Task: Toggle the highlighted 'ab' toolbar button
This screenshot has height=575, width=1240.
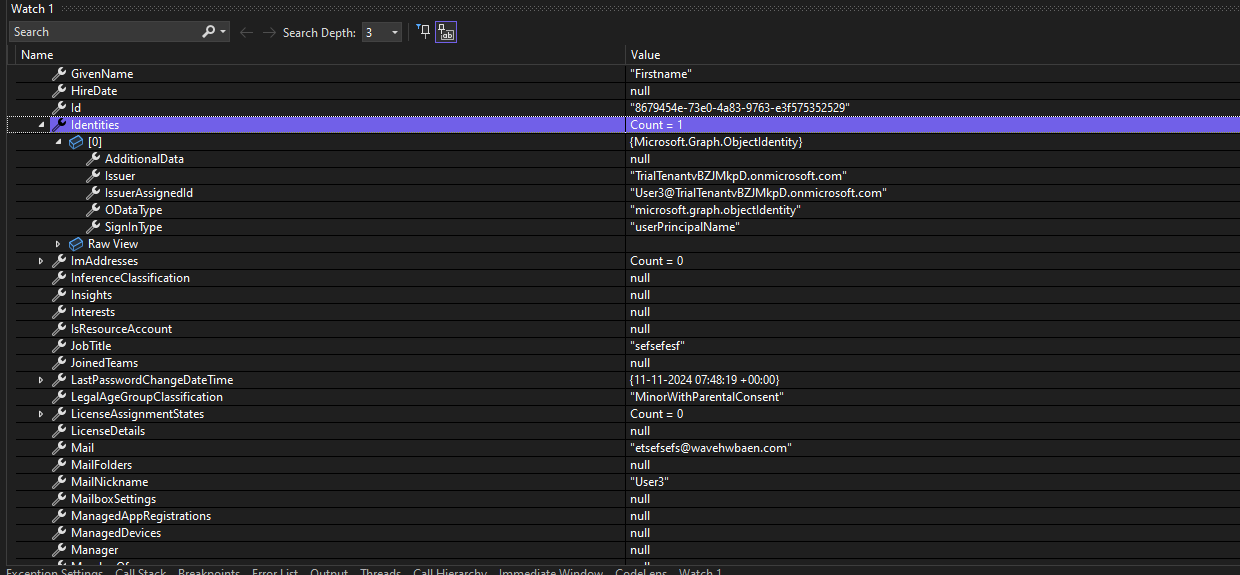Action: click(446, 32)
